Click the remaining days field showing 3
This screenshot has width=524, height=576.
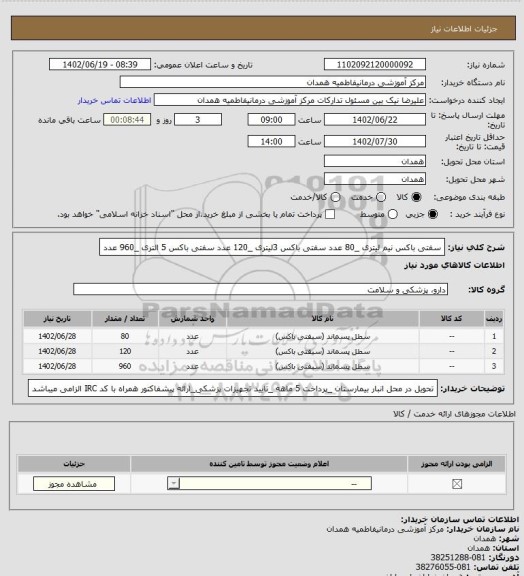pos(198,120)
